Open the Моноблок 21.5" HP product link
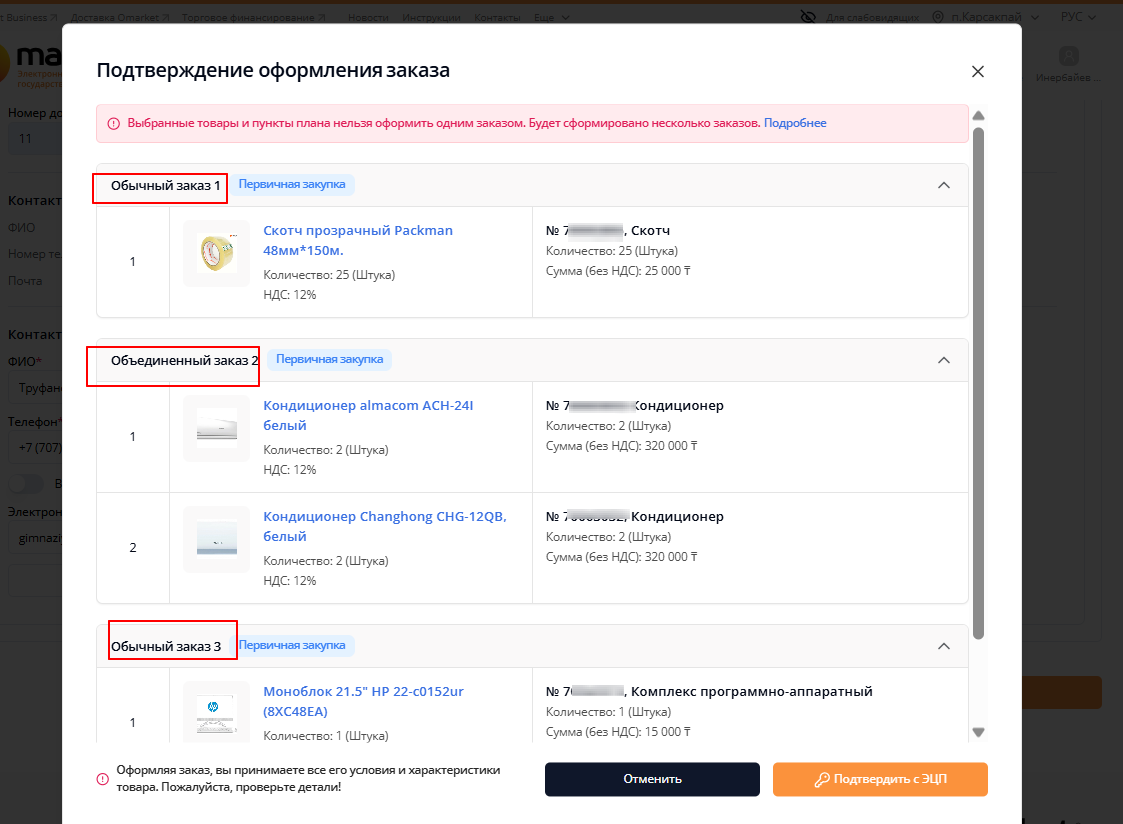Viewport: 1123px width, 824px height. [x=363, y=702]
